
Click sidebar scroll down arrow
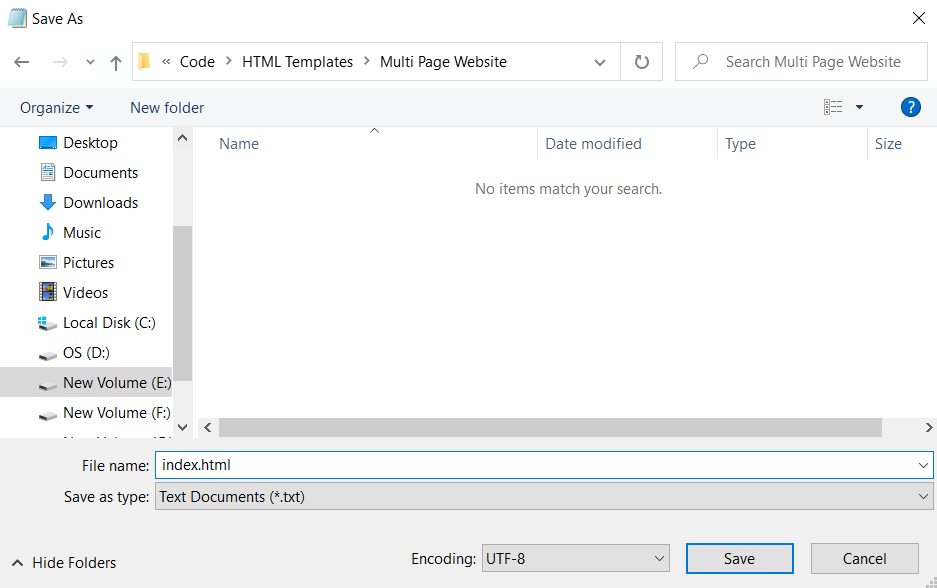(183, 427)
